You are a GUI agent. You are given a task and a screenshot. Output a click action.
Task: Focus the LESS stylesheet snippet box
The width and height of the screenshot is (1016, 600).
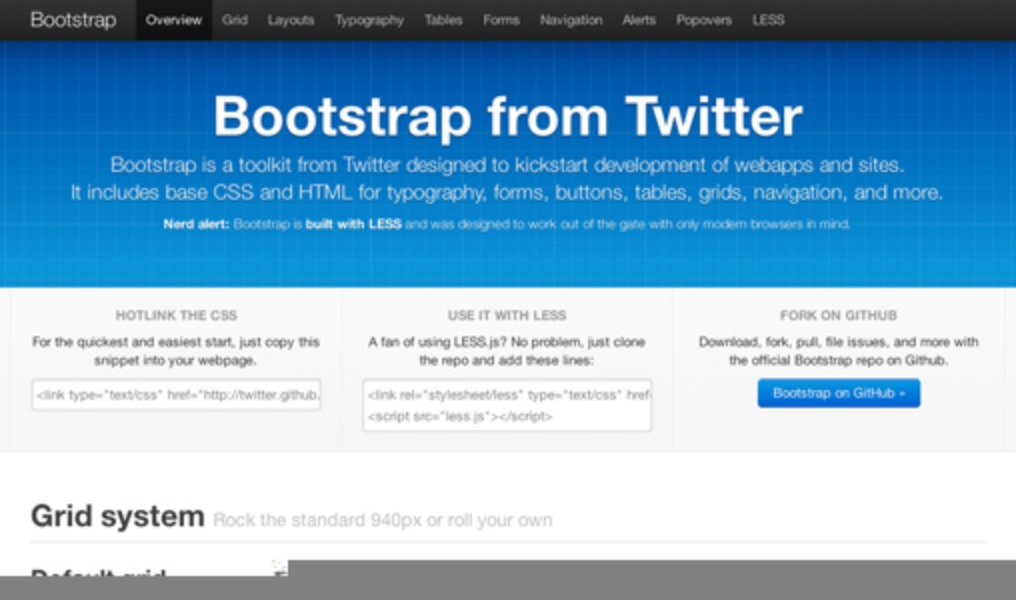click(x=507, y=405)
